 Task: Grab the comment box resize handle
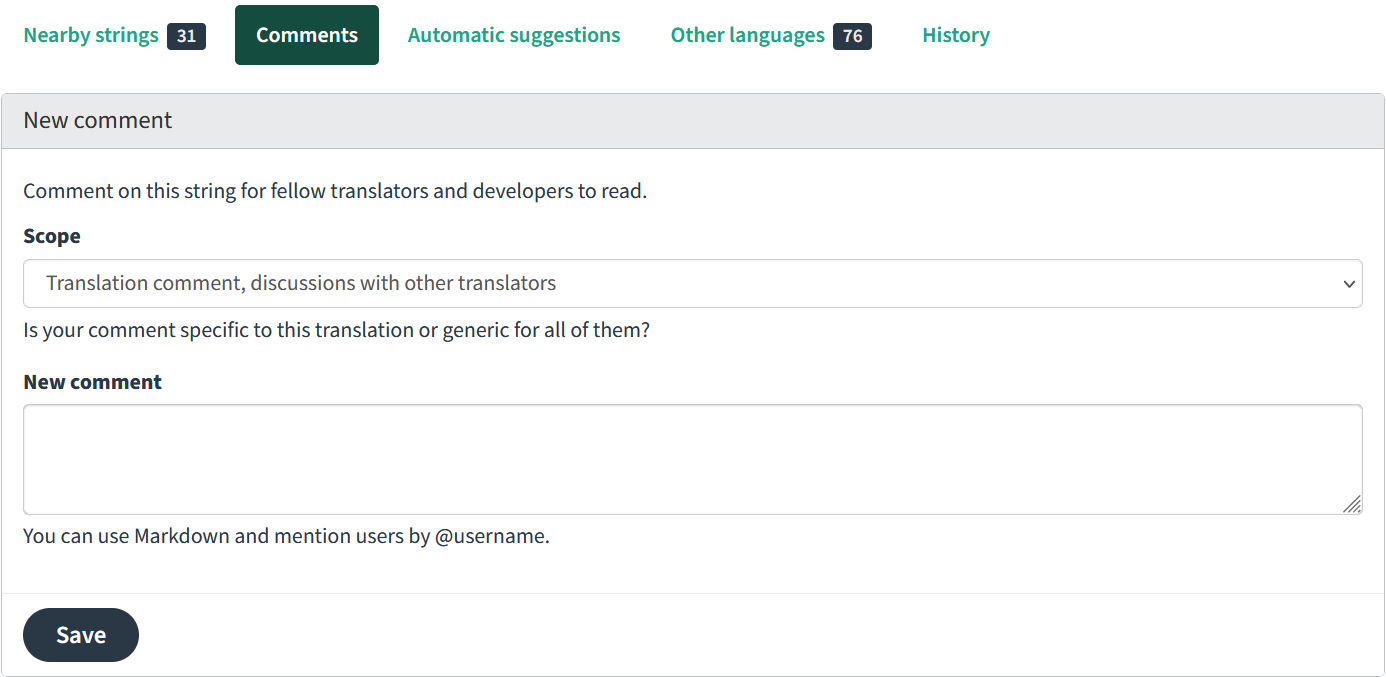(1352, 505)
